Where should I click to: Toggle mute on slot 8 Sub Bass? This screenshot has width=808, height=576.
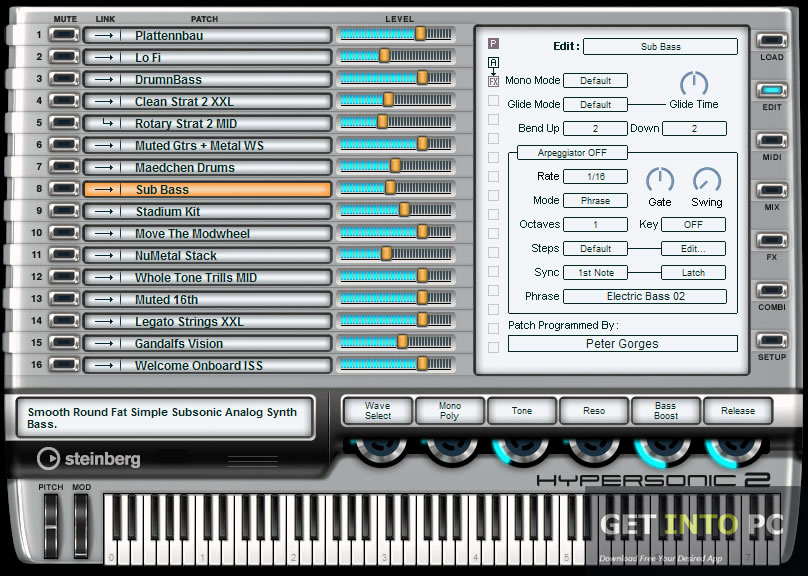point(64,189)
